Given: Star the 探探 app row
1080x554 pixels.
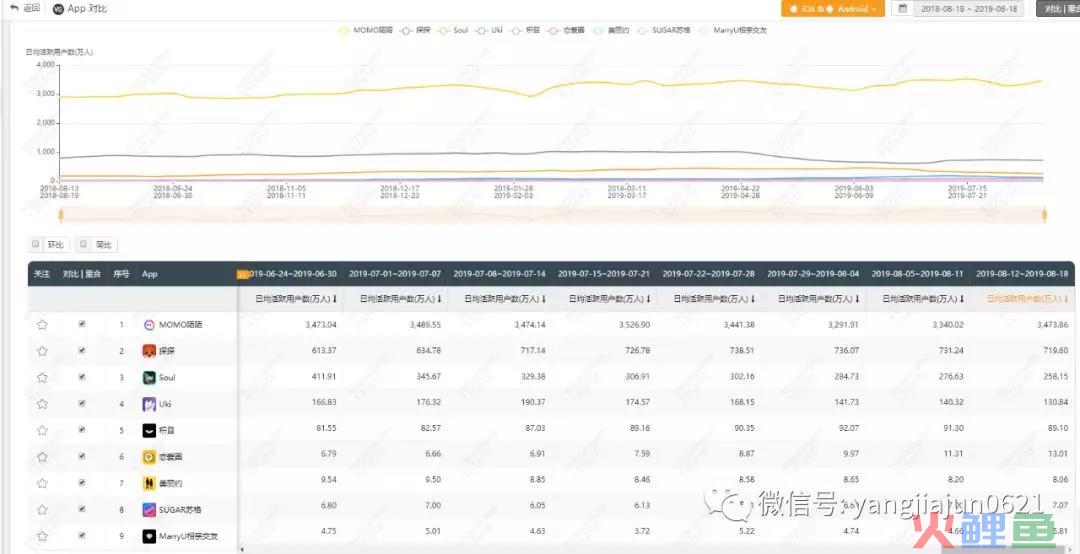Looking at the screenshot, I should (x=42, y=351).
